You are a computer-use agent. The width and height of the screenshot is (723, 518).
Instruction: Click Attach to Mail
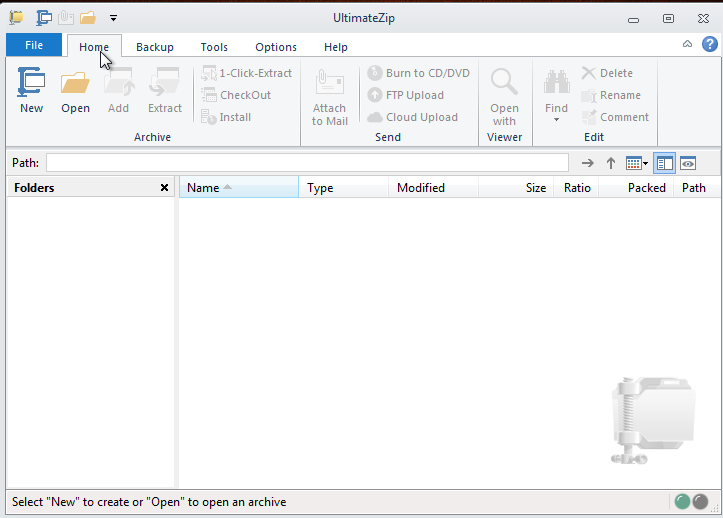tap(329, 97)
